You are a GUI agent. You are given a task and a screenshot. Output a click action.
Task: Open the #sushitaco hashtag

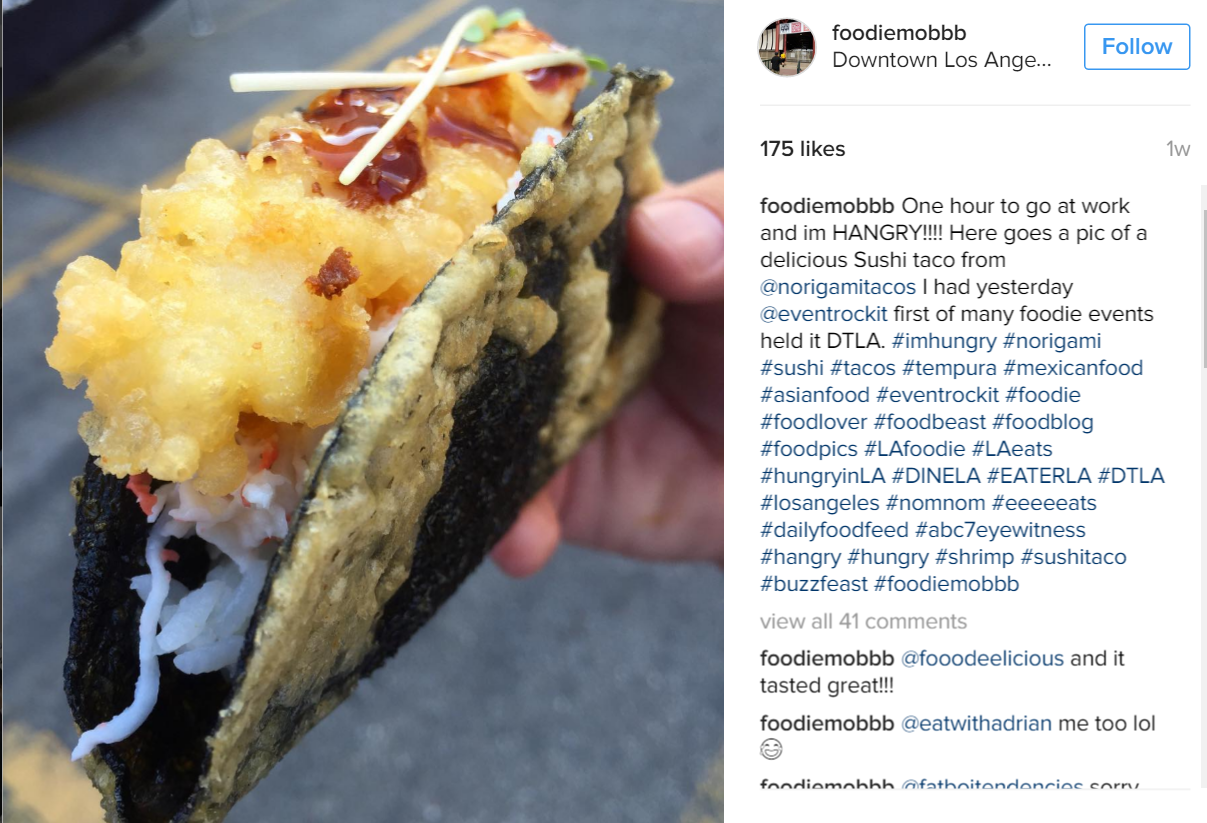1073,557
